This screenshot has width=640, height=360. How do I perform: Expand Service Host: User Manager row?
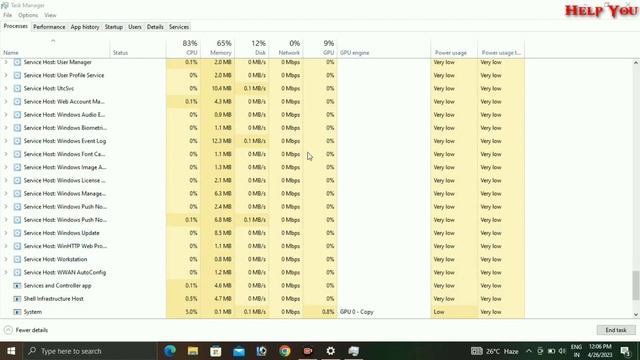6,62
